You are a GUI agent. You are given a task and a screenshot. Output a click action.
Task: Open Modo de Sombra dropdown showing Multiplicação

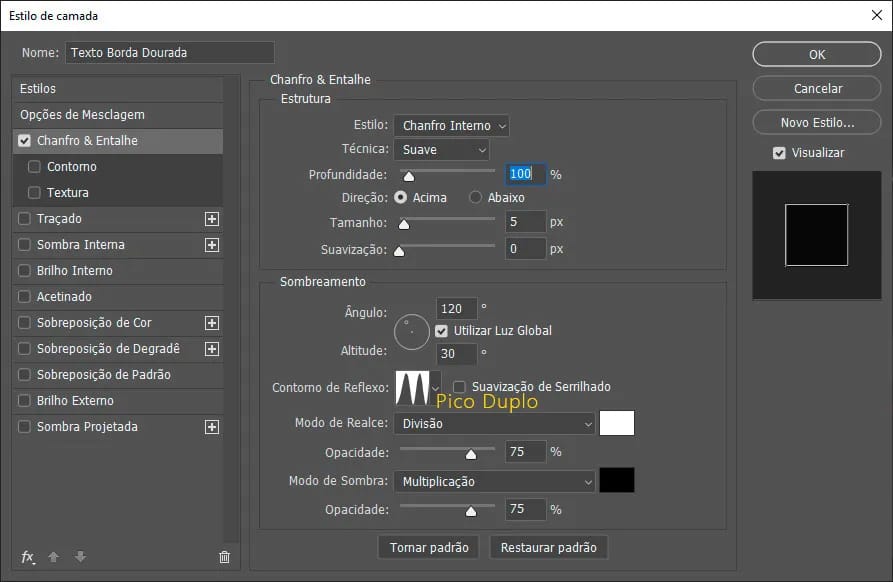tap(494, 482)
